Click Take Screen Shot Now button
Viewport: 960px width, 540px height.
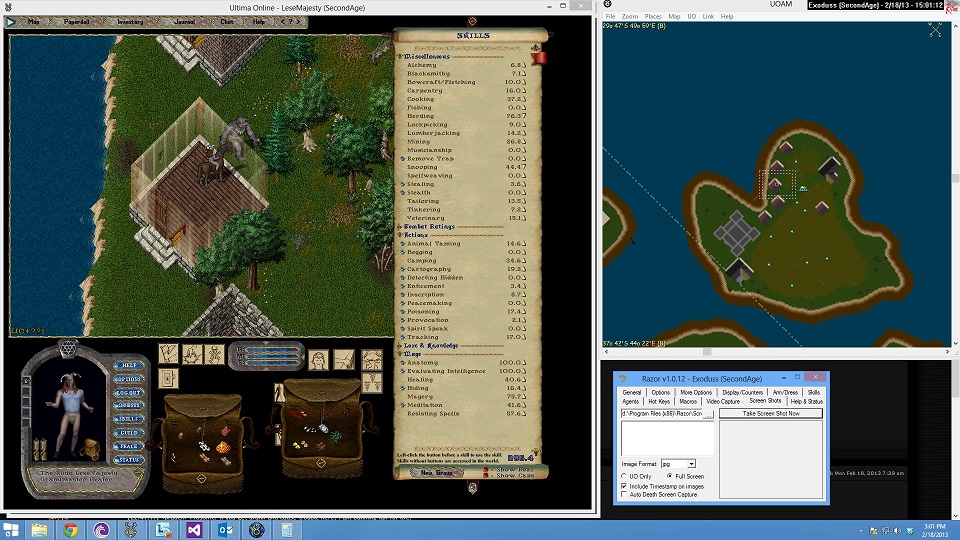tap(770, 413)
